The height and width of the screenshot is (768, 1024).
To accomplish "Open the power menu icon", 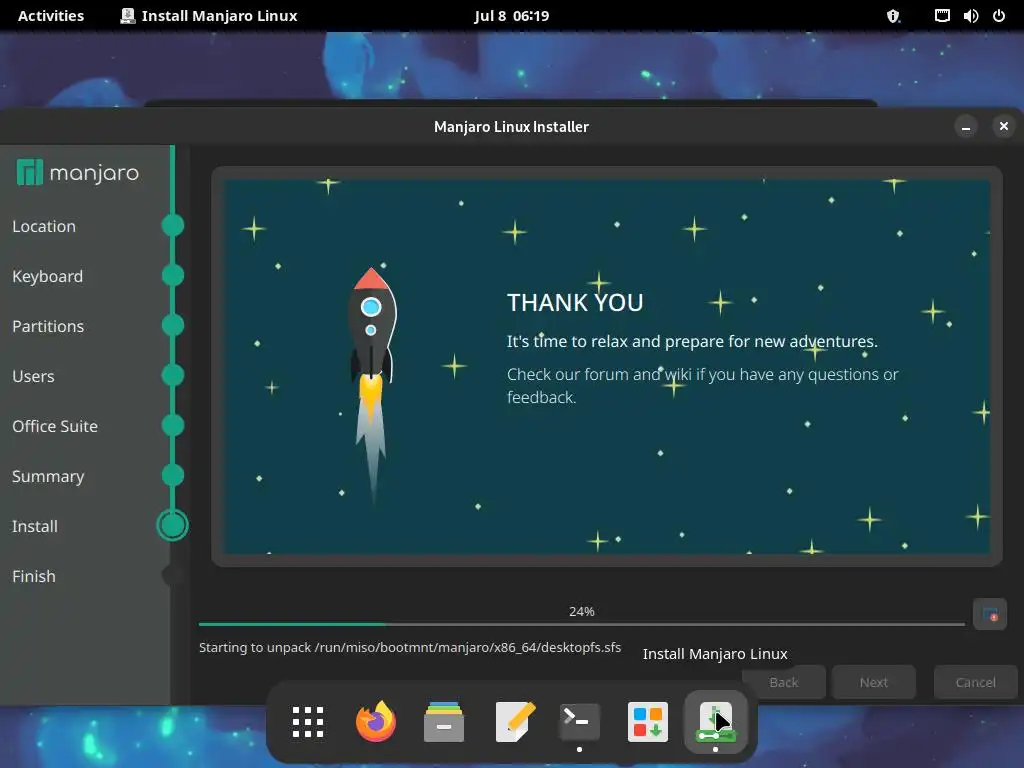I will tap(999, 16).
